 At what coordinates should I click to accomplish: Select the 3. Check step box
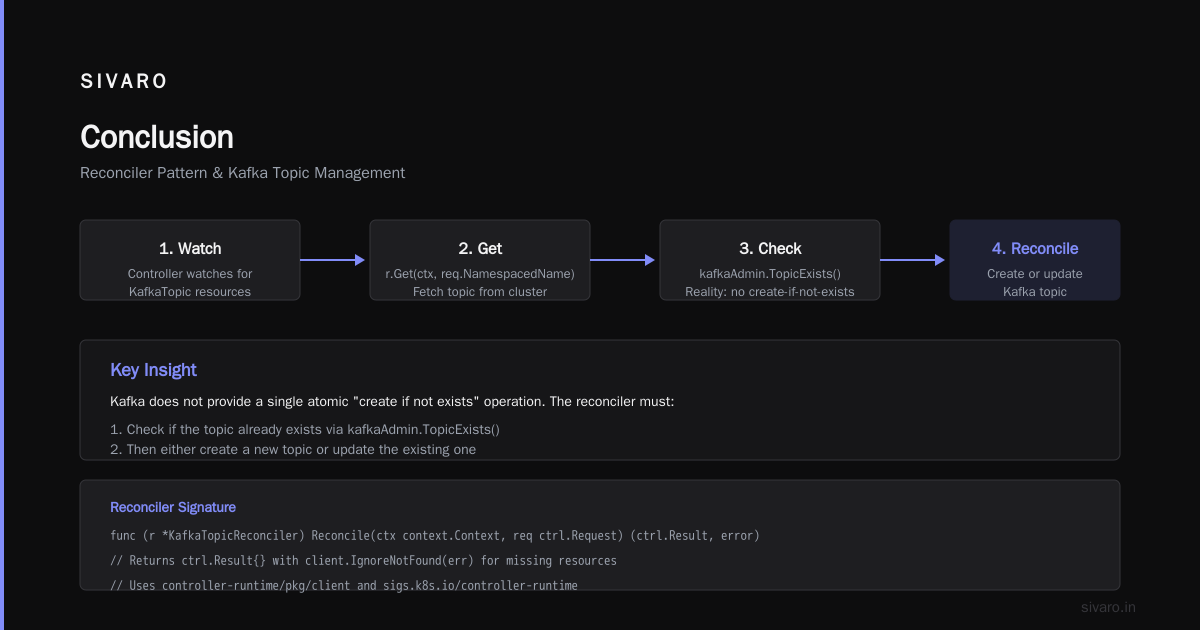point(770,260)
